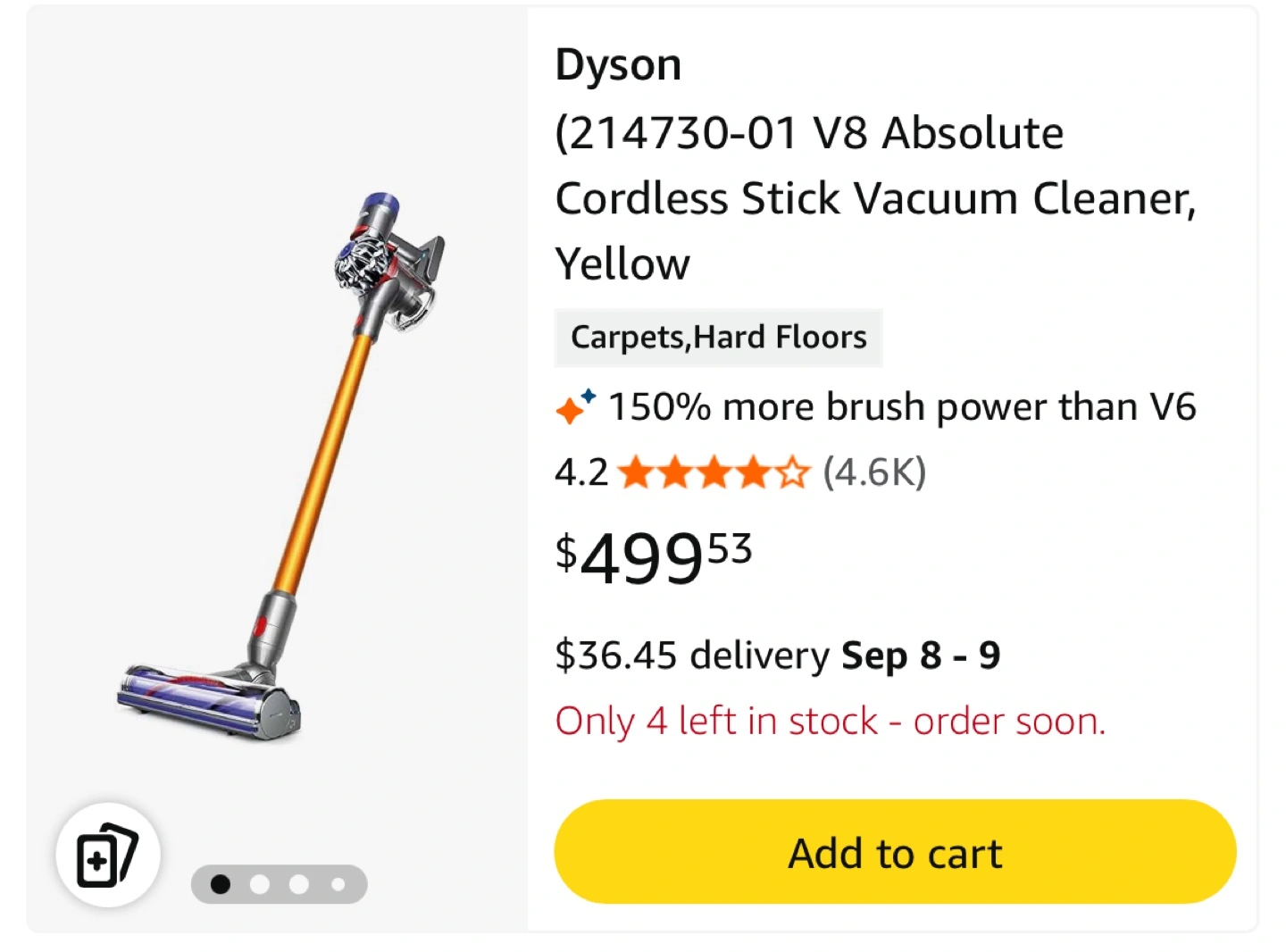Viewport: 1286px width, 952px height.
Task: Open the 150% more brush power highlight
Action: pos(902,407)
